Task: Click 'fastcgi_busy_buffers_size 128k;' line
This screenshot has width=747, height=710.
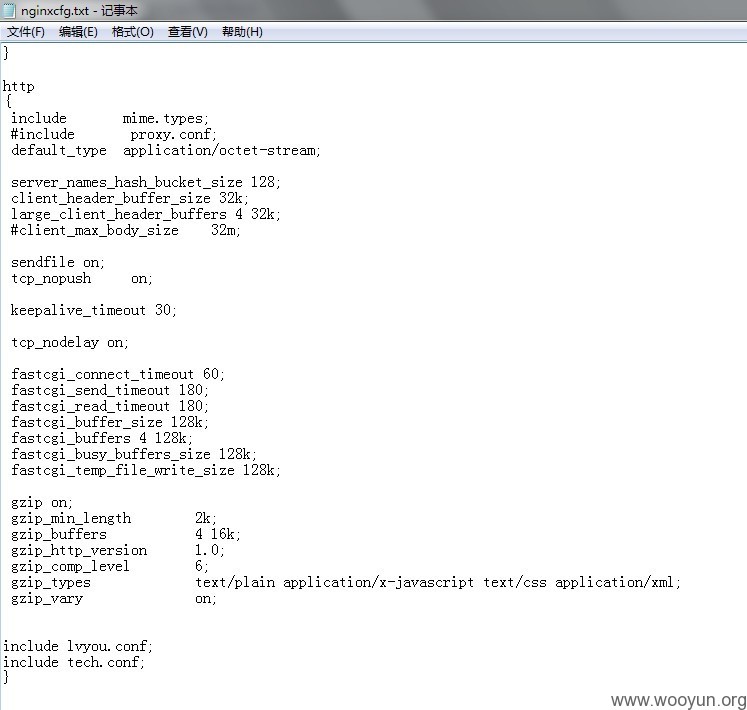Action: coord(134,454)
